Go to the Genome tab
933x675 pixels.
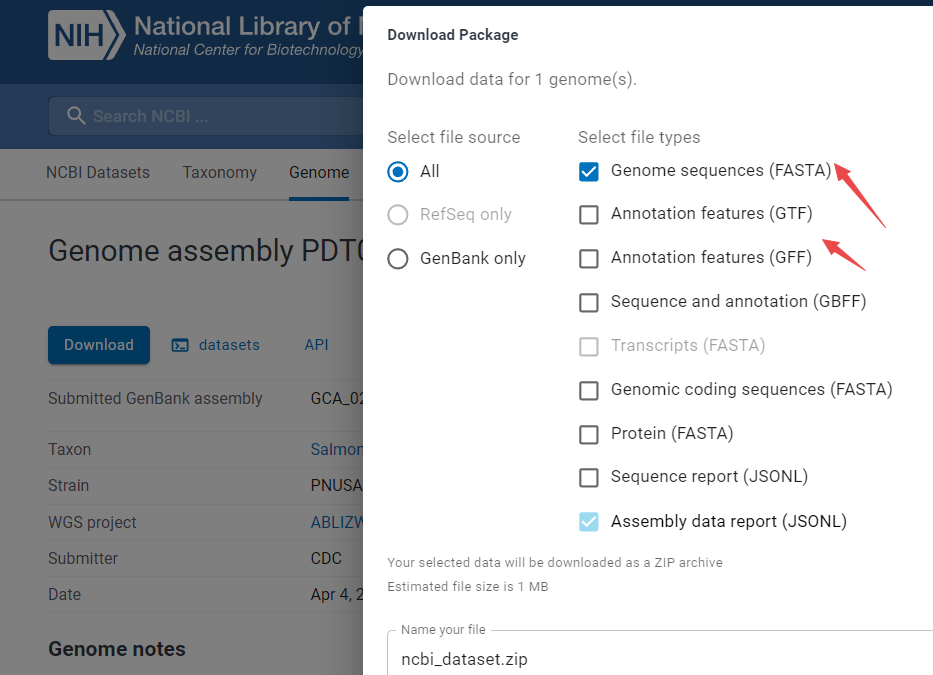pos(319,173)
